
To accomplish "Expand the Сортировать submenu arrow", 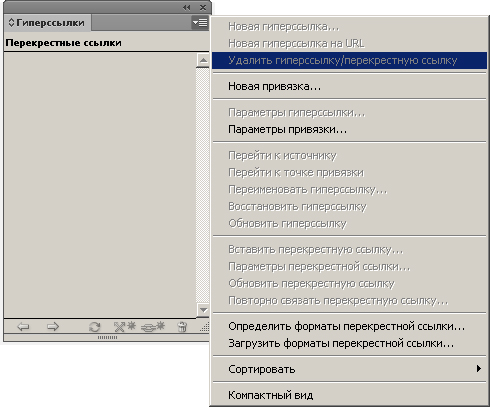I will (x=479, y=369).
